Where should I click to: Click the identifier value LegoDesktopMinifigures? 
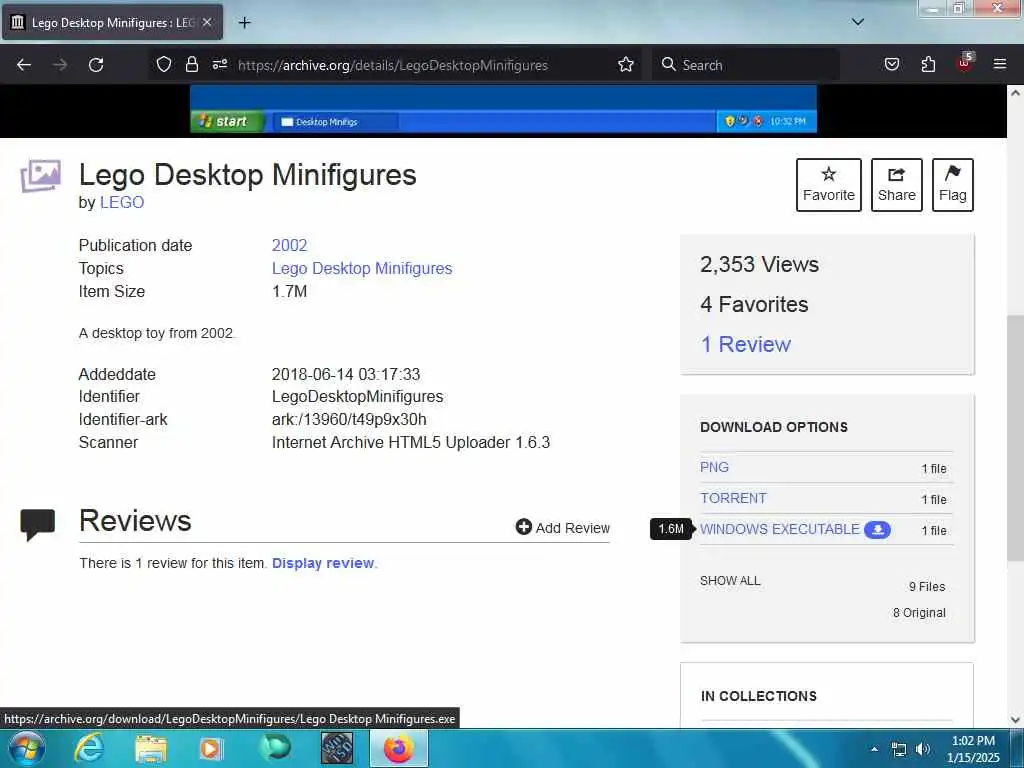point(357,396)
